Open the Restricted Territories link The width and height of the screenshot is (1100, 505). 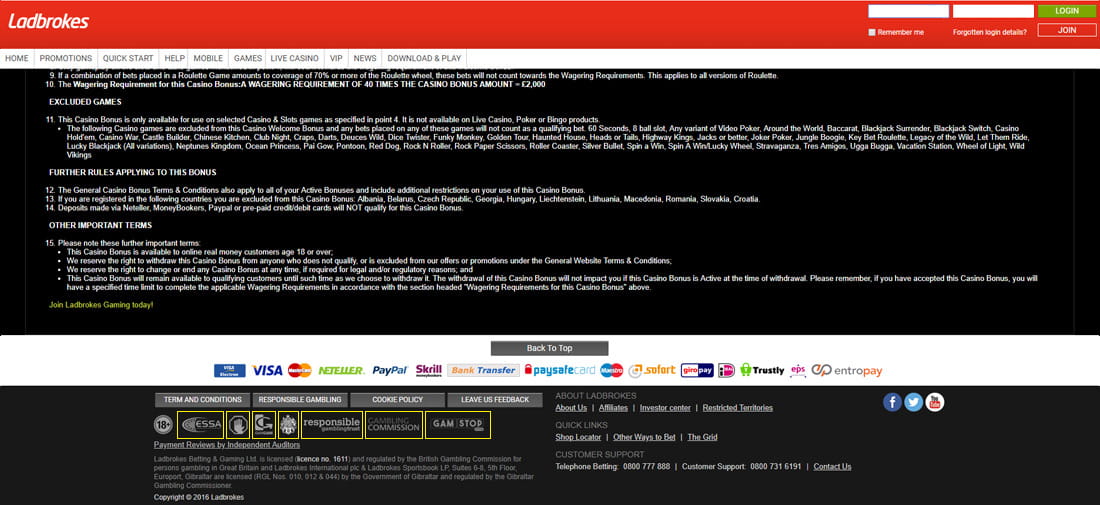coord(737,408)
